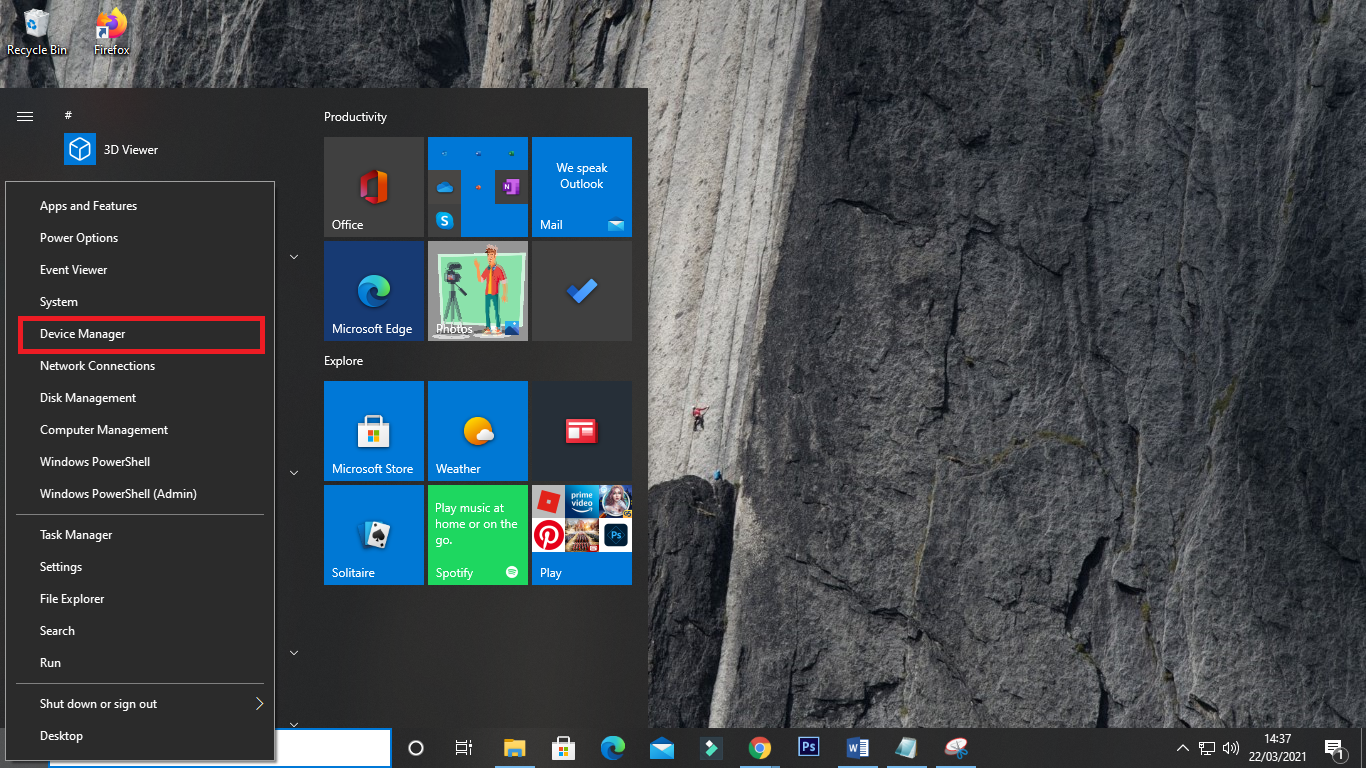
Task: Launch the Microsoft Edge tile
Action: 374,291
